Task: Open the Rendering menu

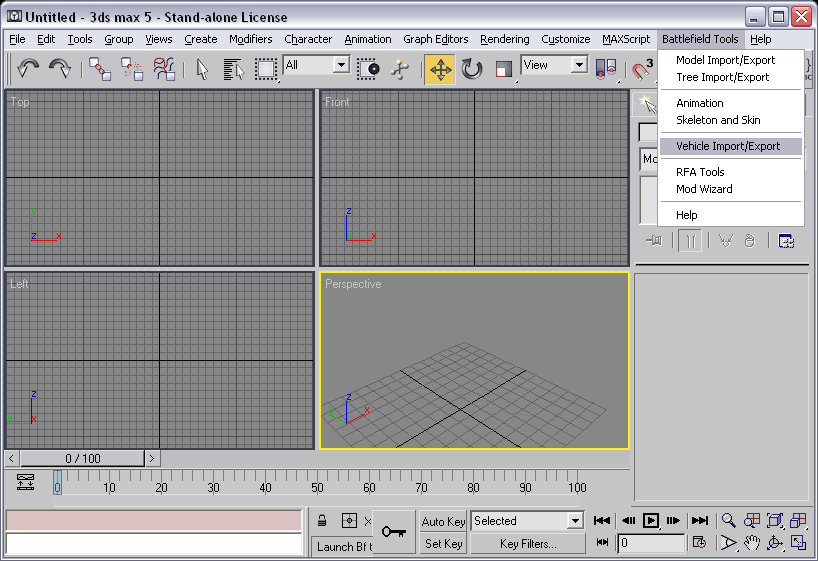Action: tap(504, 39)
